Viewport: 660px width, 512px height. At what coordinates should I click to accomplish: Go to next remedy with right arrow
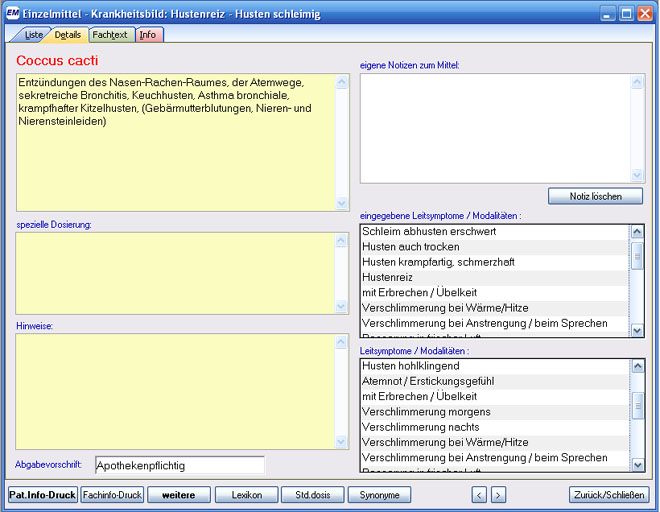[498, 495]
